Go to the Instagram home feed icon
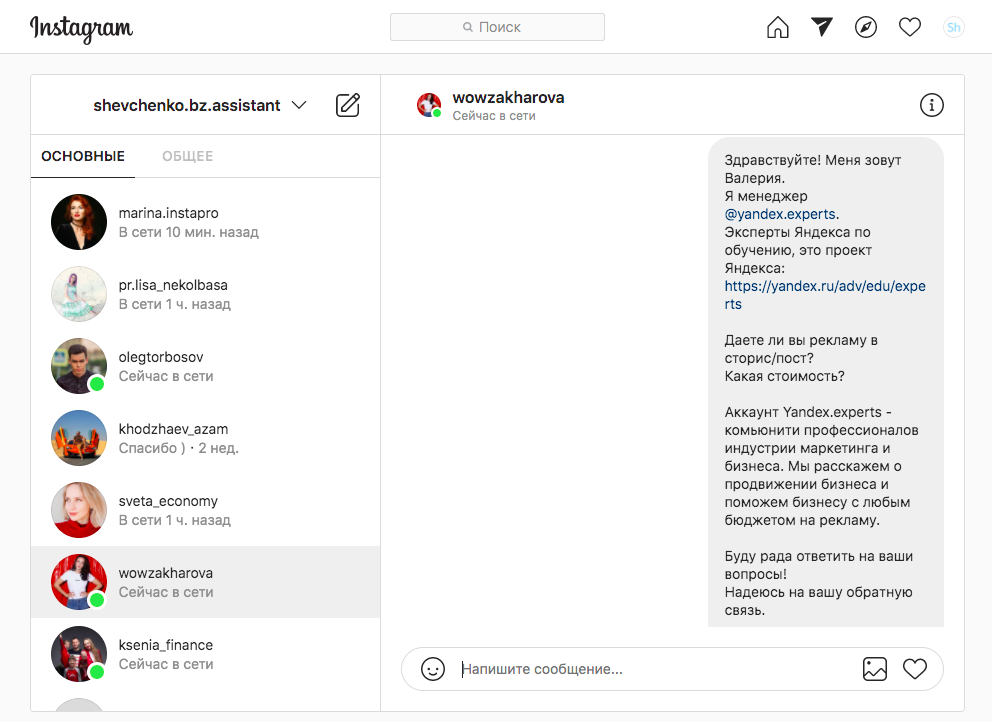Screen dimensions: 992x722 coord(778,27)
